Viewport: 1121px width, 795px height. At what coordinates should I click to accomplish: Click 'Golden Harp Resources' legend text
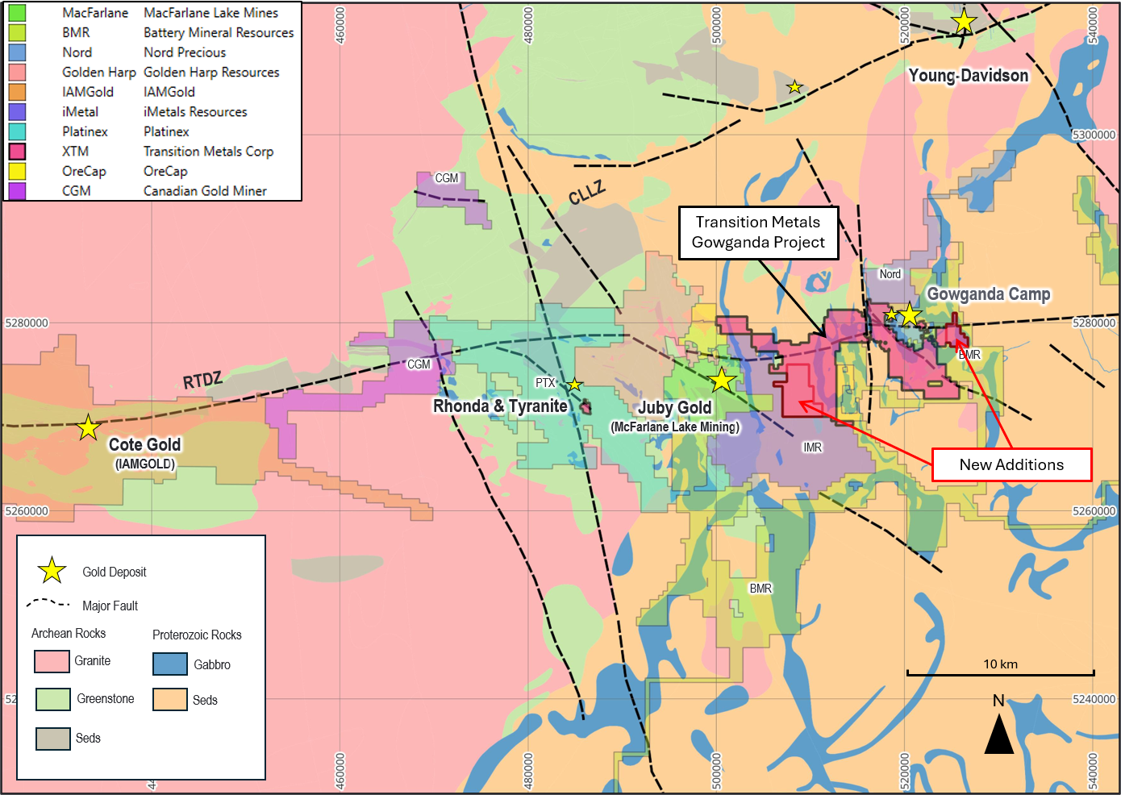[x=212, y=72]
